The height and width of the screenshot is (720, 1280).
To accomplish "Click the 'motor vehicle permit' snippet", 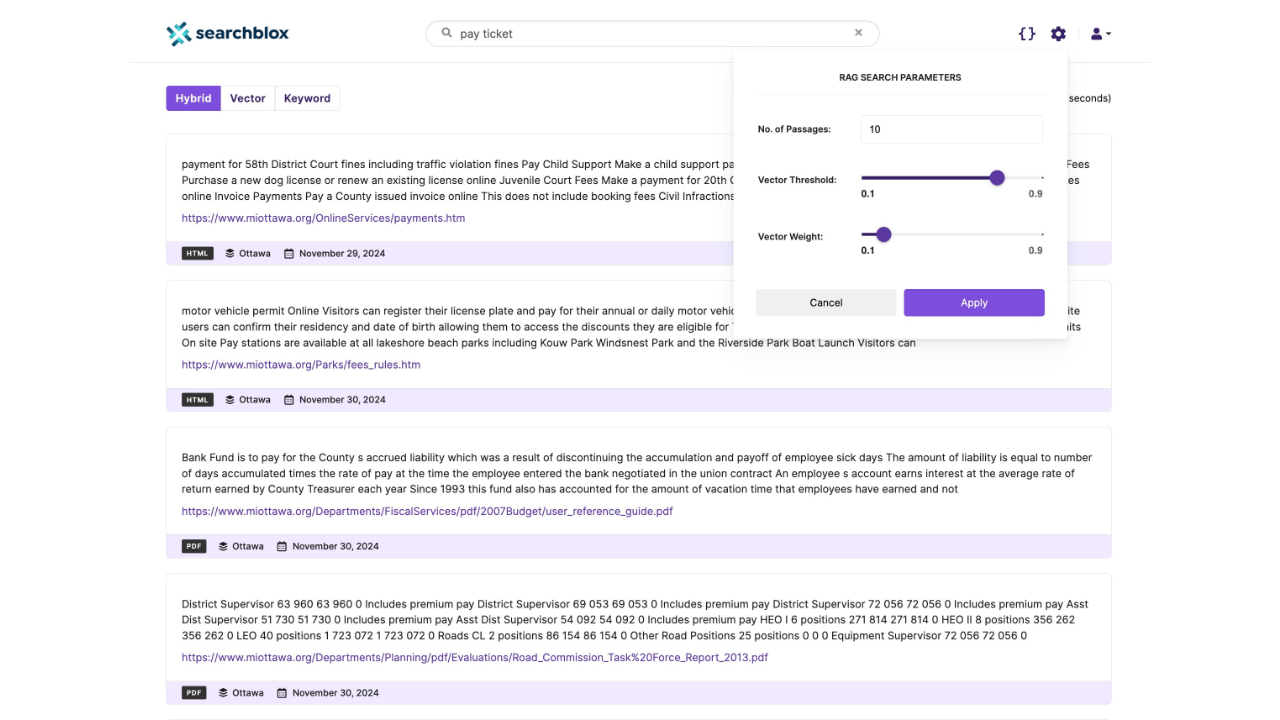I will 631,327.
